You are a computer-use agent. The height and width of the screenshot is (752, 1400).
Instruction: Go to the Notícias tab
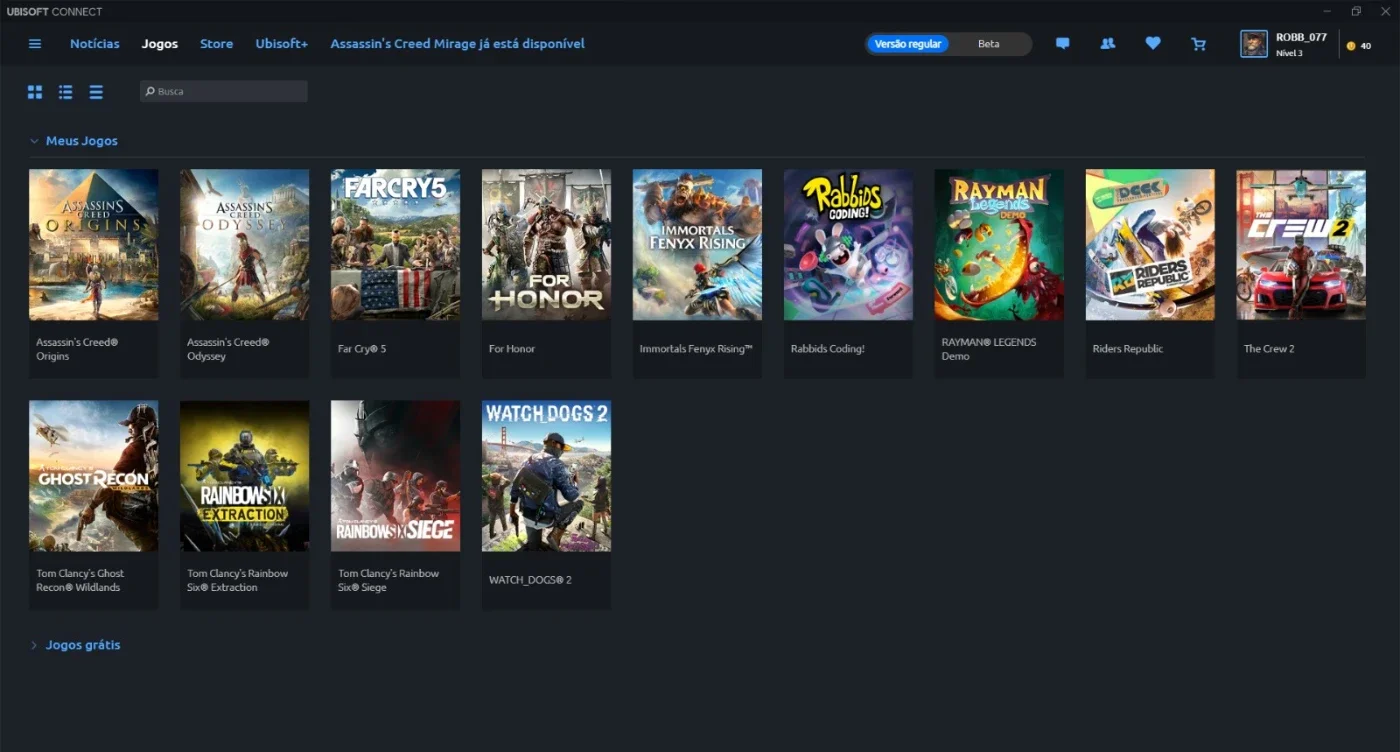coord(95,44)
